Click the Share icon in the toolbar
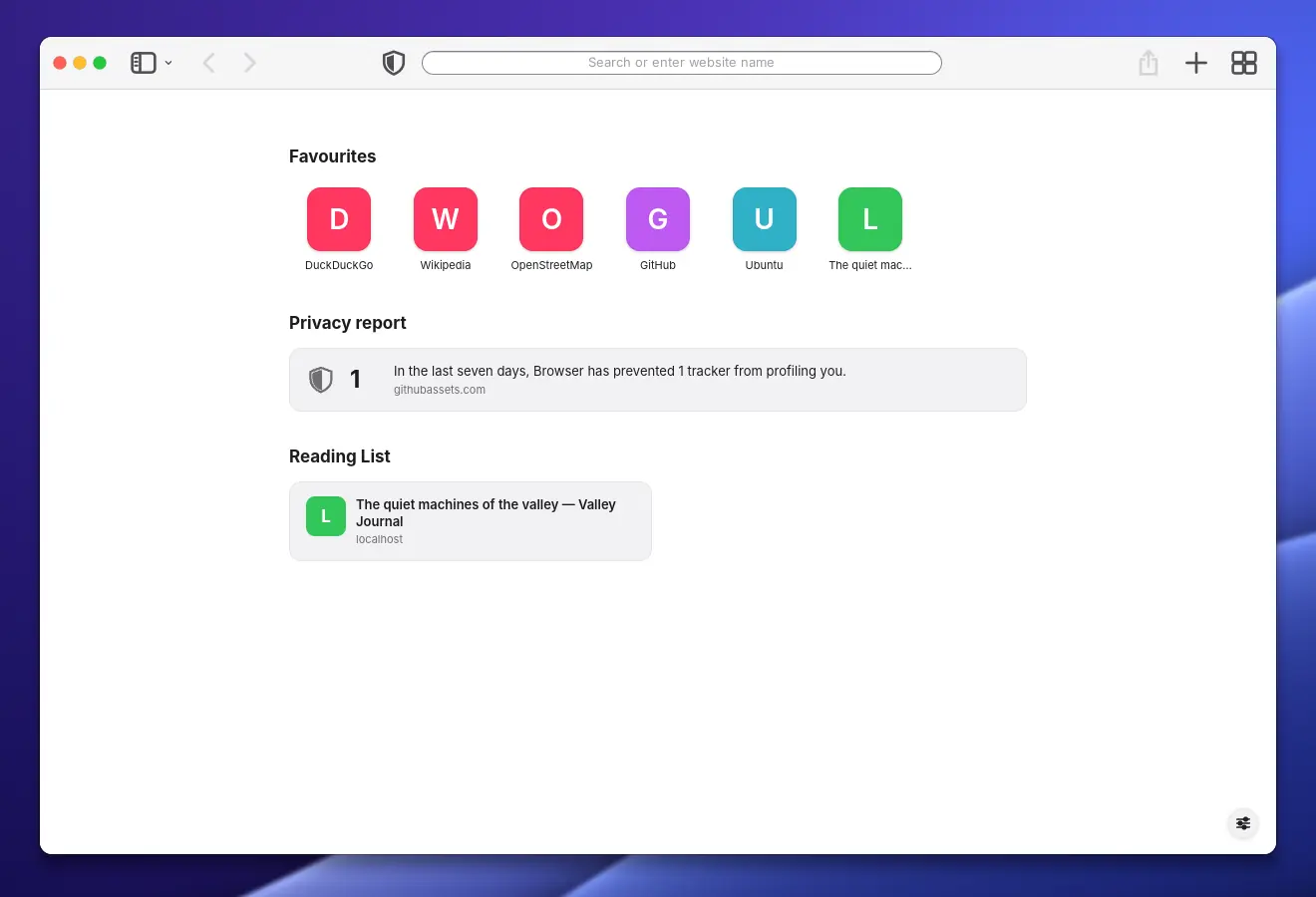This screenshot has height=897, width=1316. pos(1149,63)
